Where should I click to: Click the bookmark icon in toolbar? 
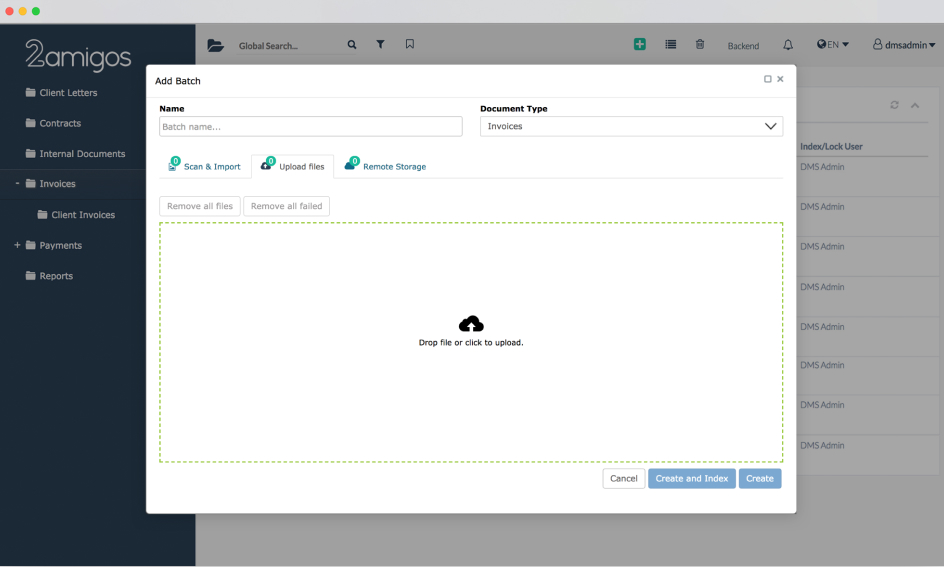(410, 45)
